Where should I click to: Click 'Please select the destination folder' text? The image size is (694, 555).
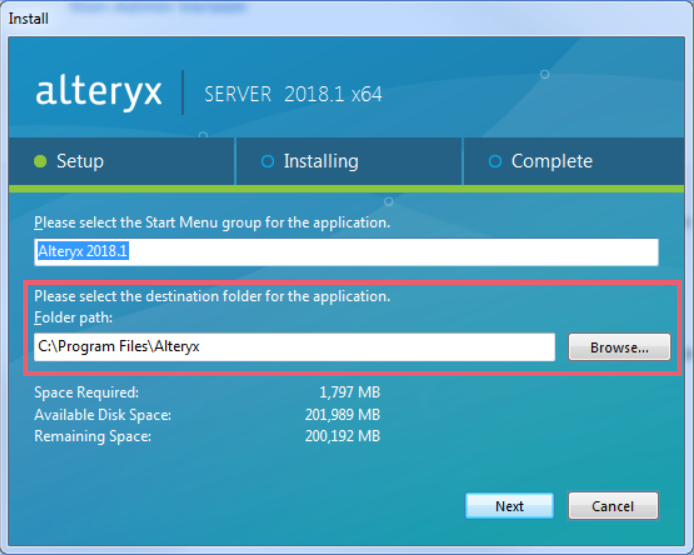pos(212,296)
